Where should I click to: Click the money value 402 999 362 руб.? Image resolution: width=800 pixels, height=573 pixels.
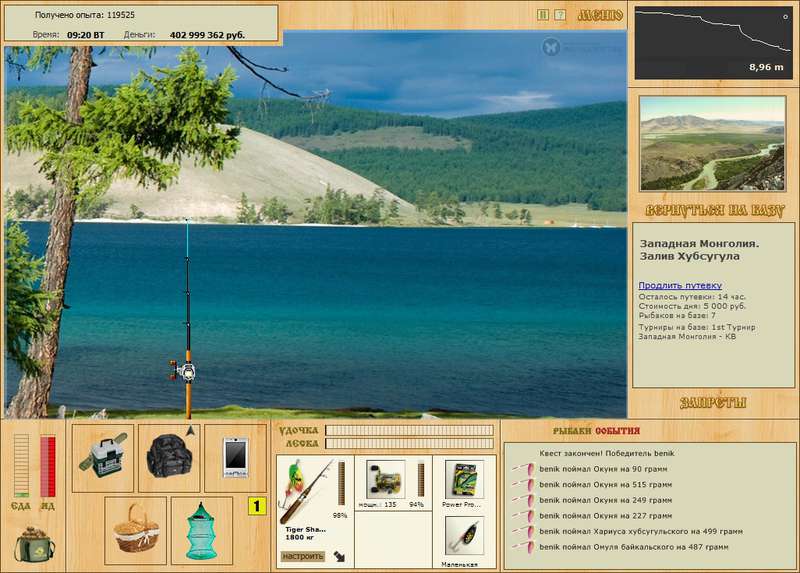click(x=207, y=35)
